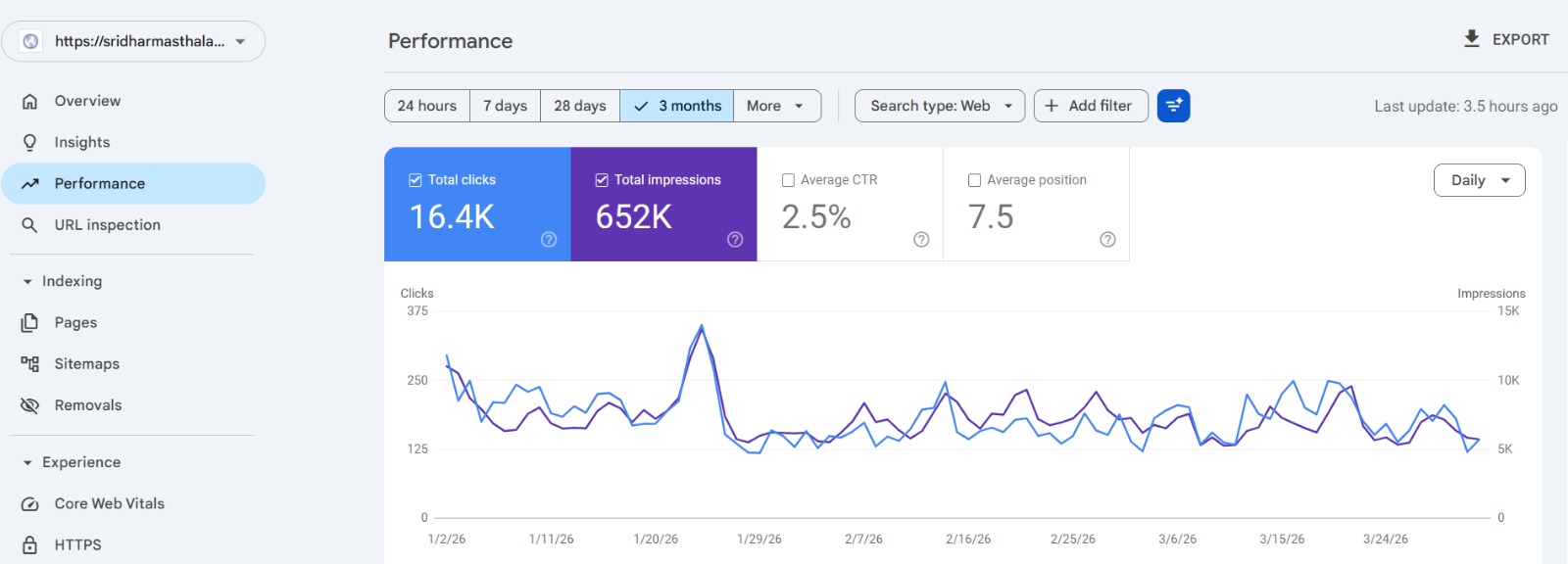1568x564 pixels.
Task: Collapse the Indexing section
Action: point(27,282)
